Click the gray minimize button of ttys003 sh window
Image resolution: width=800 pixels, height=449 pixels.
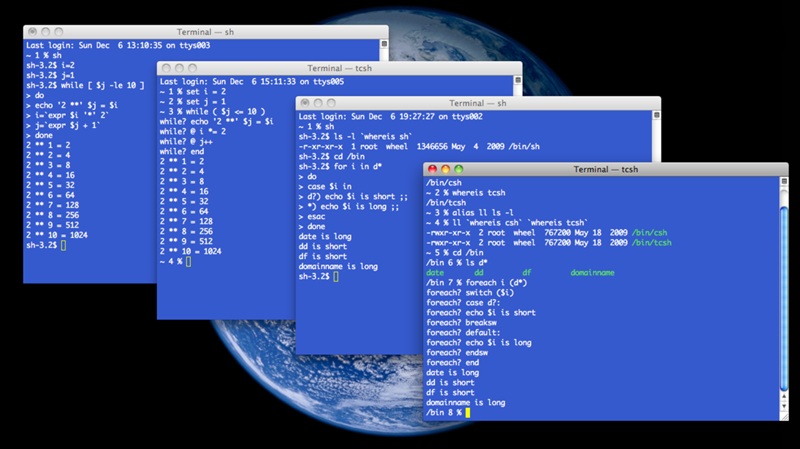coord(45,32)
